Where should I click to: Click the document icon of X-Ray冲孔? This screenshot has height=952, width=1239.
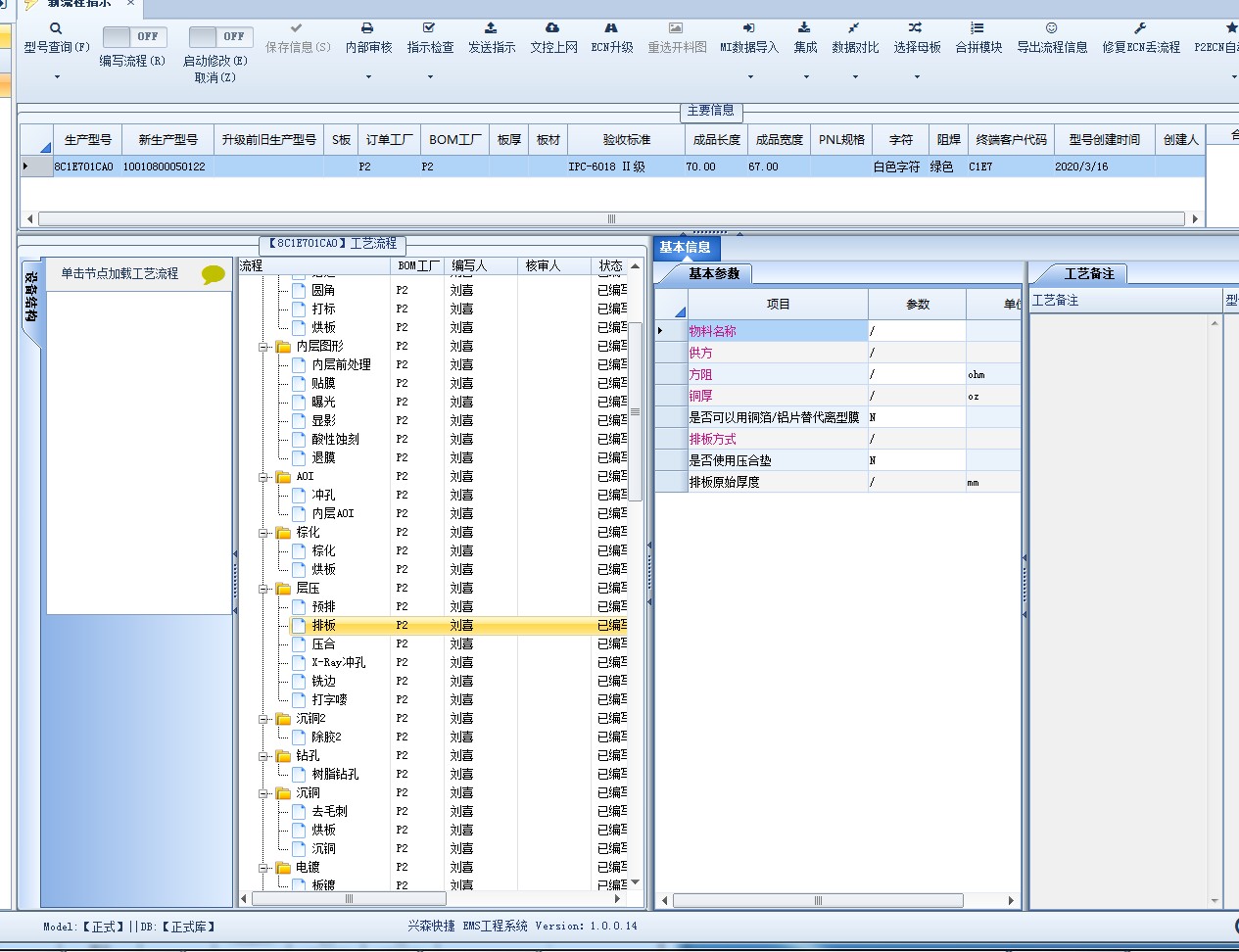[300, 662]
